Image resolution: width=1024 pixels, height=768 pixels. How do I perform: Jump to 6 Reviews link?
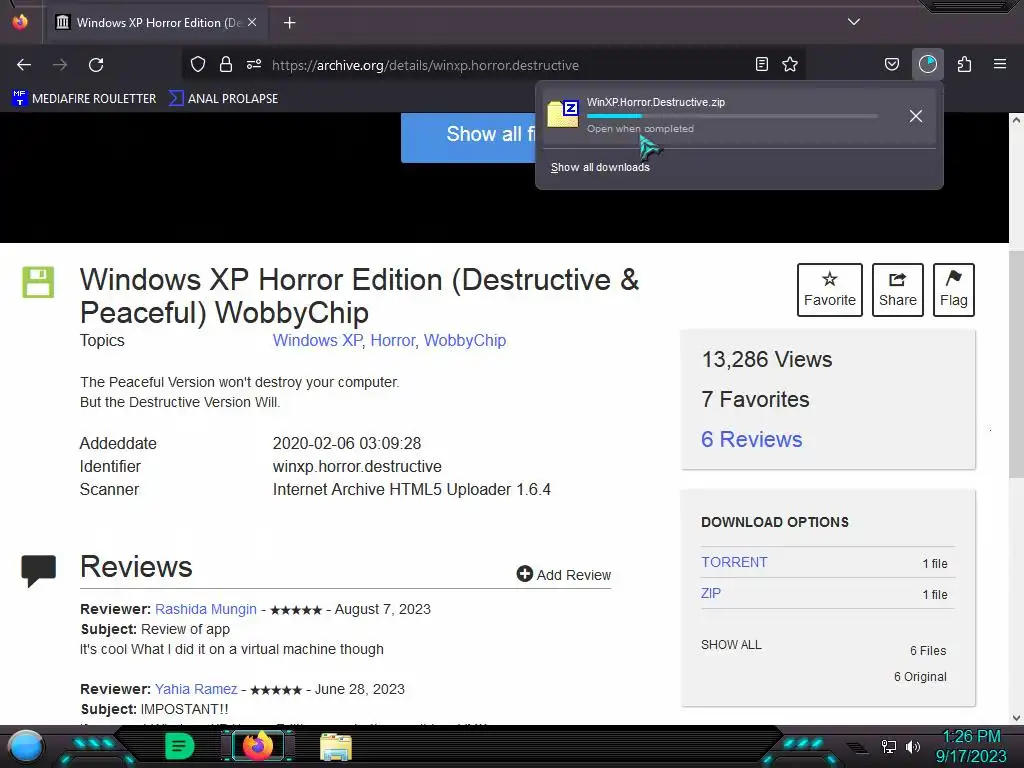point(751,440)
